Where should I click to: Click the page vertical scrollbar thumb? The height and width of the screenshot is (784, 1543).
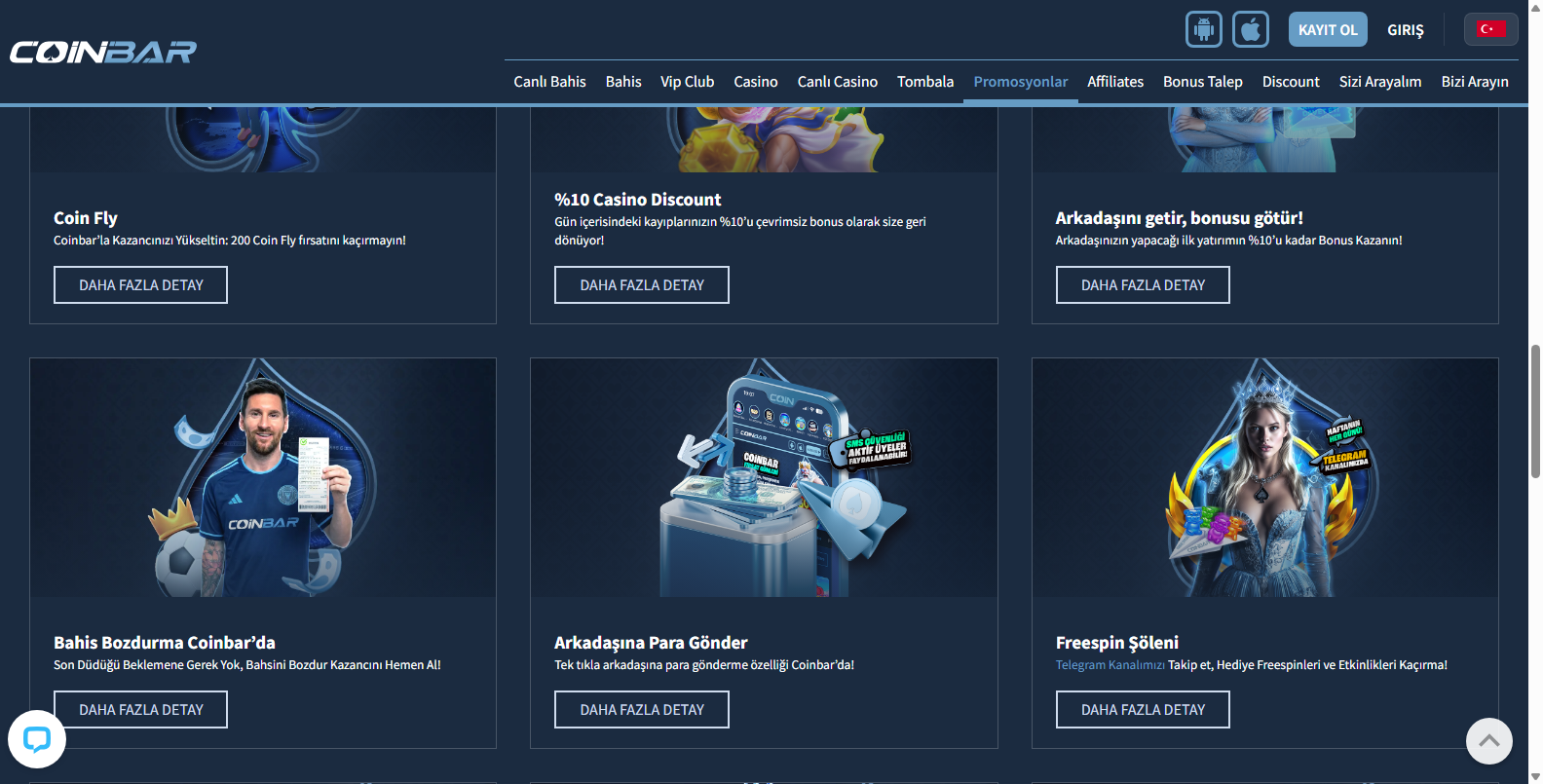(x=1535, y=410)
